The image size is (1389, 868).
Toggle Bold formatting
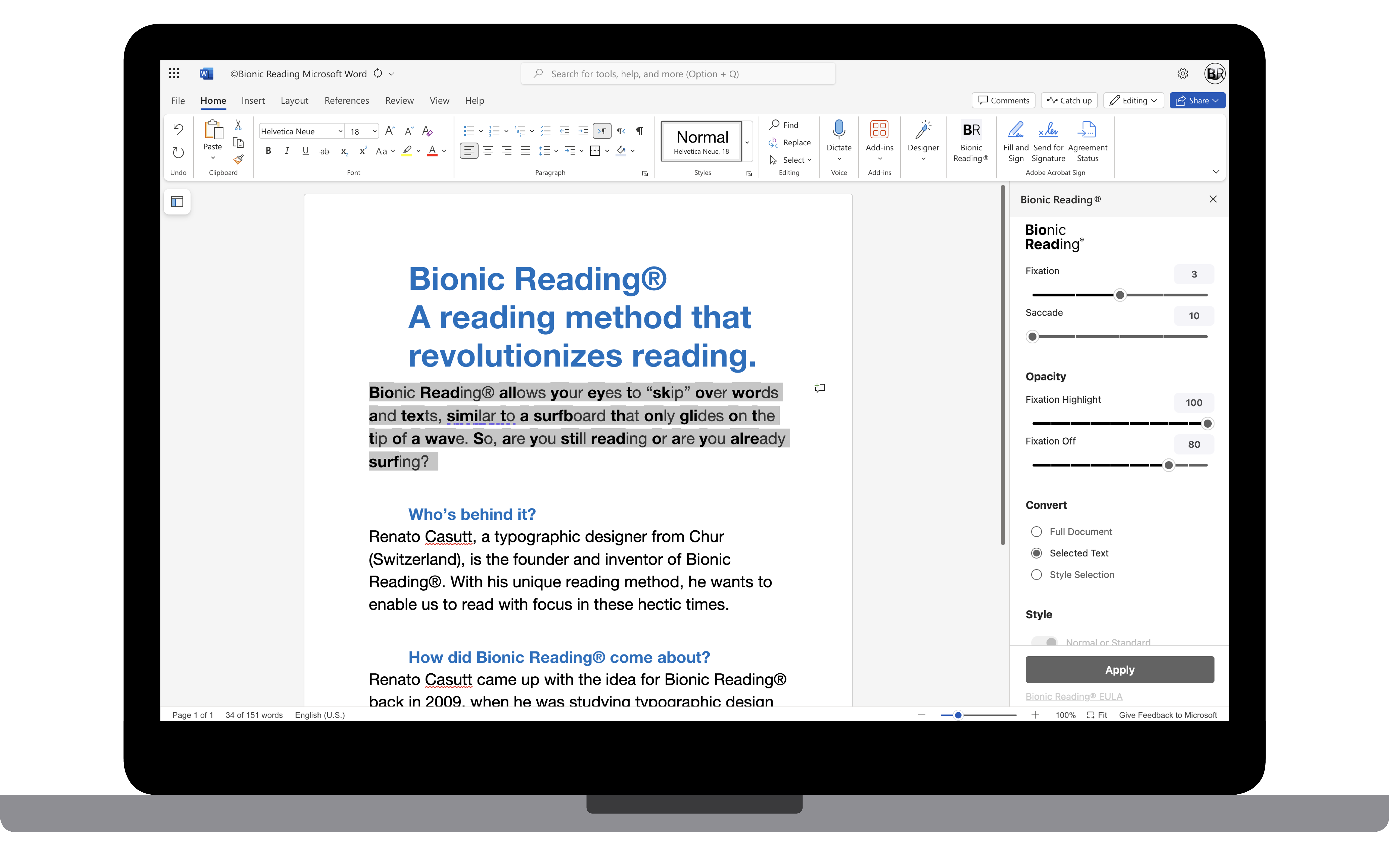point(268,151)
